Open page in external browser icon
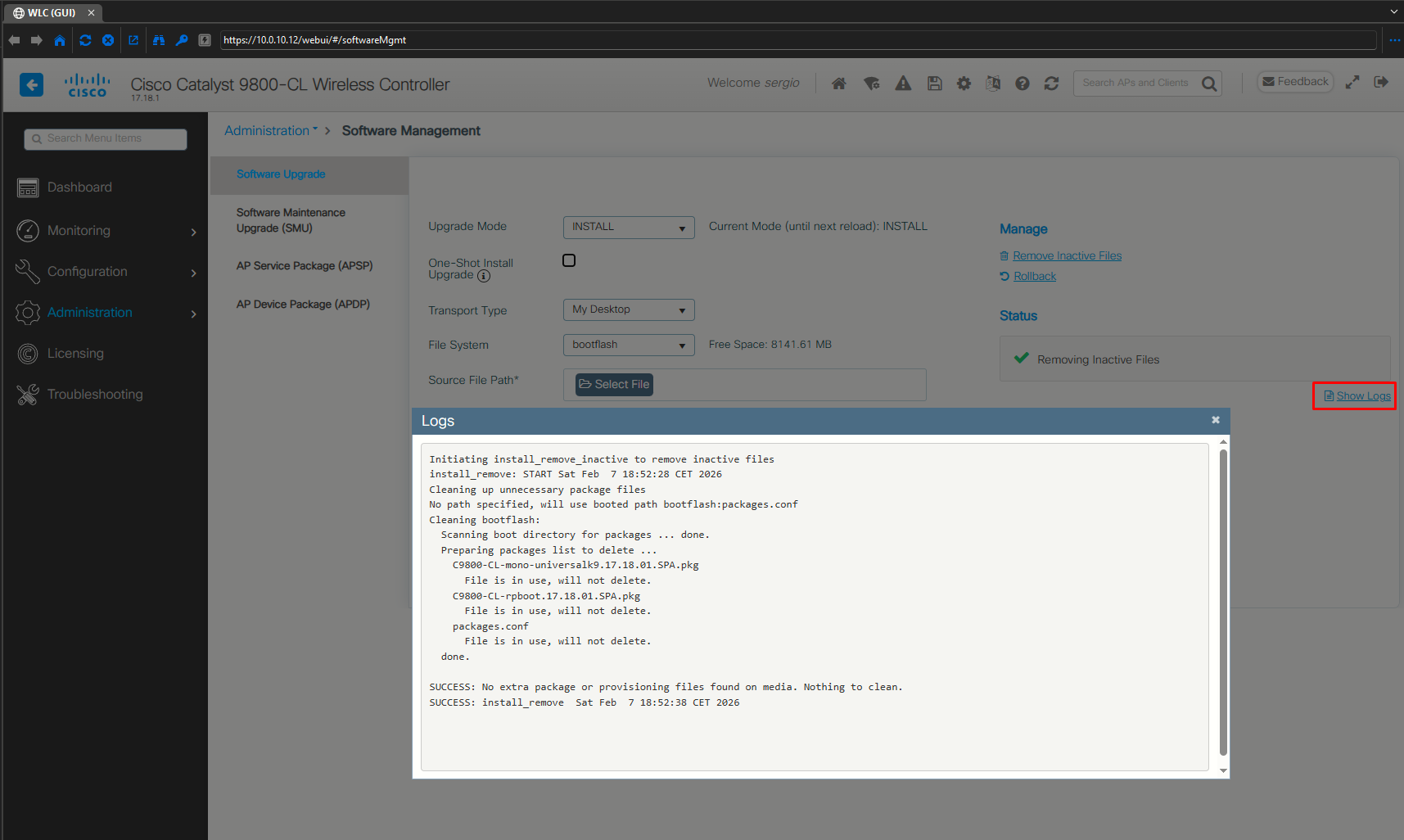 pos(133,40)
